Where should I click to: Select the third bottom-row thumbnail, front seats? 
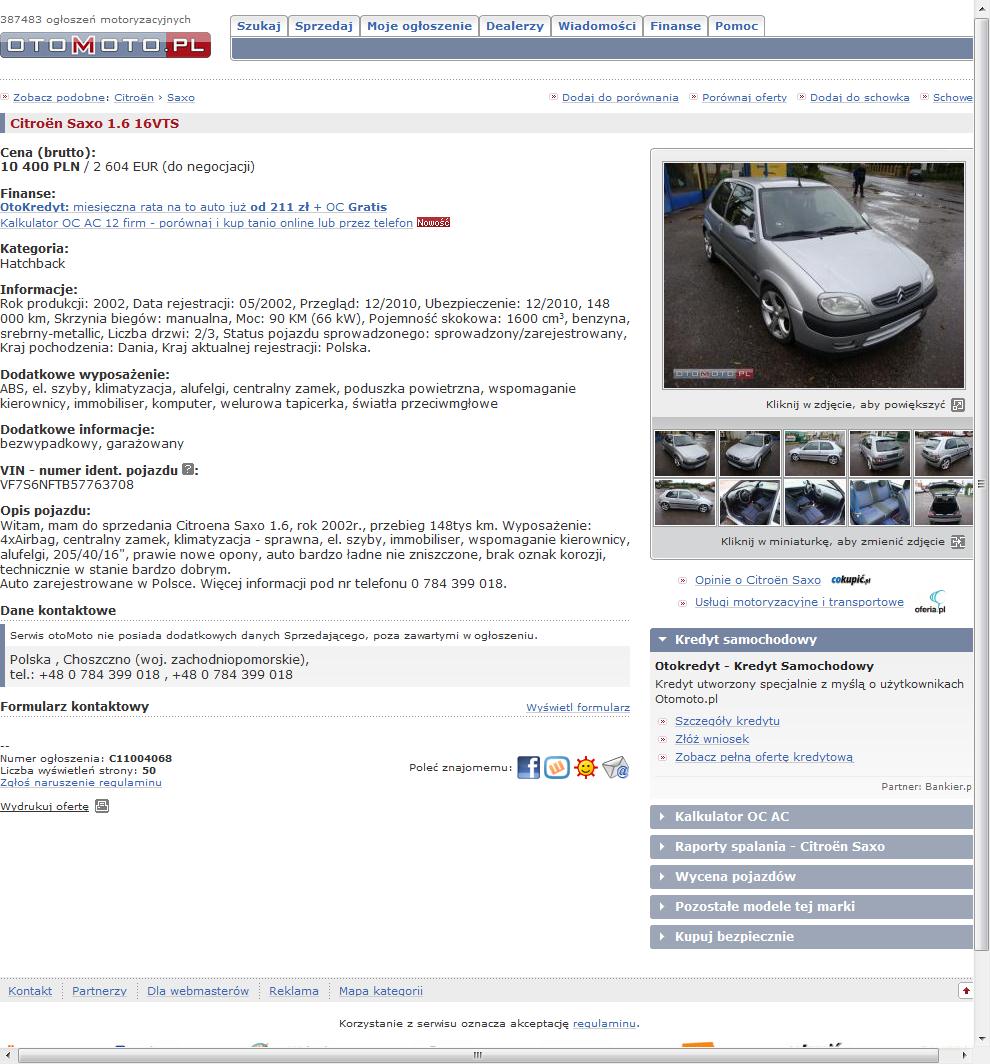(815, 502)
